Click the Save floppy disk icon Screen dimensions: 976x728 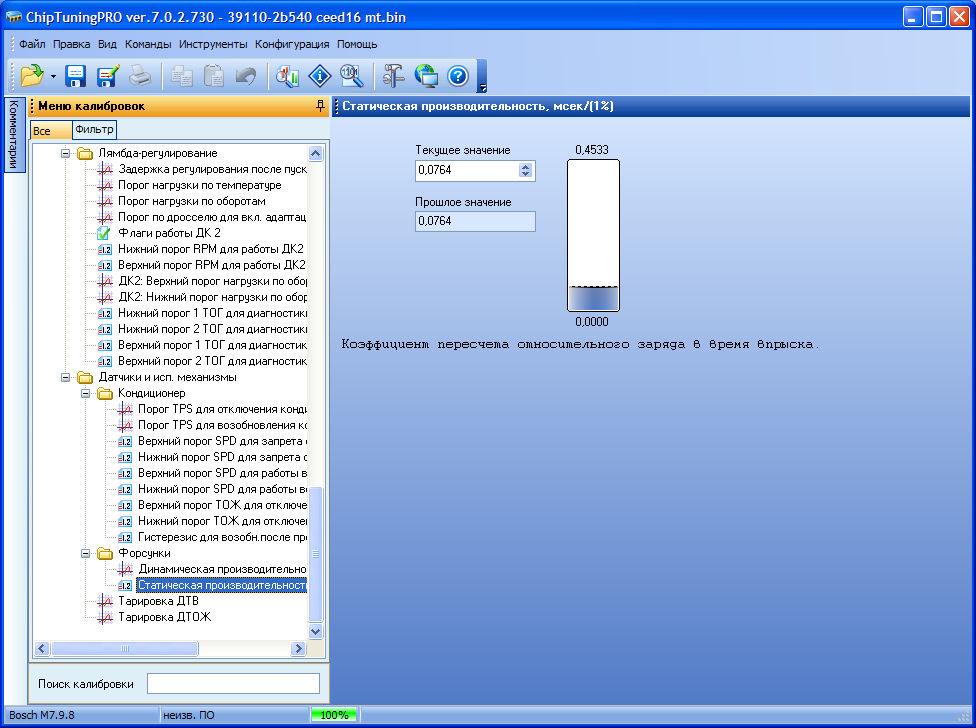[x=76, y=76]
